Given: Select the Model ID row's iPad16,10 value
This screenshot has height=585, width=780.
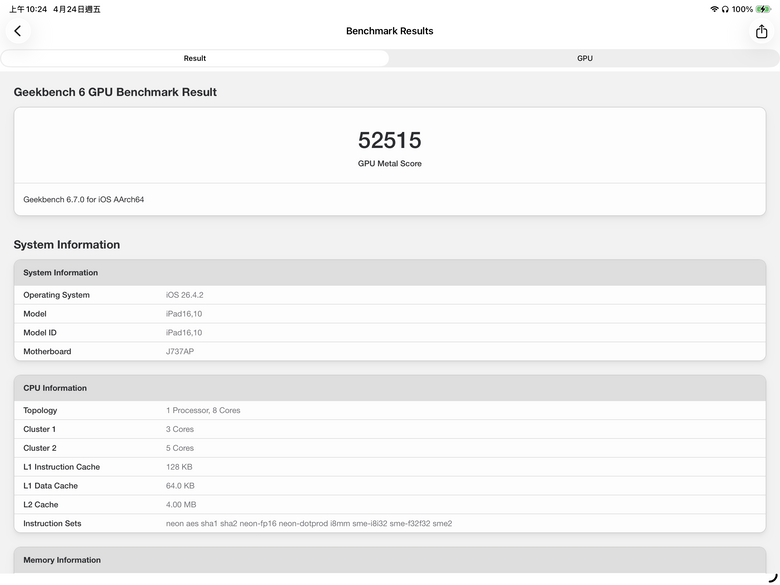Looking at the screenshot, I should click(184, 333).
